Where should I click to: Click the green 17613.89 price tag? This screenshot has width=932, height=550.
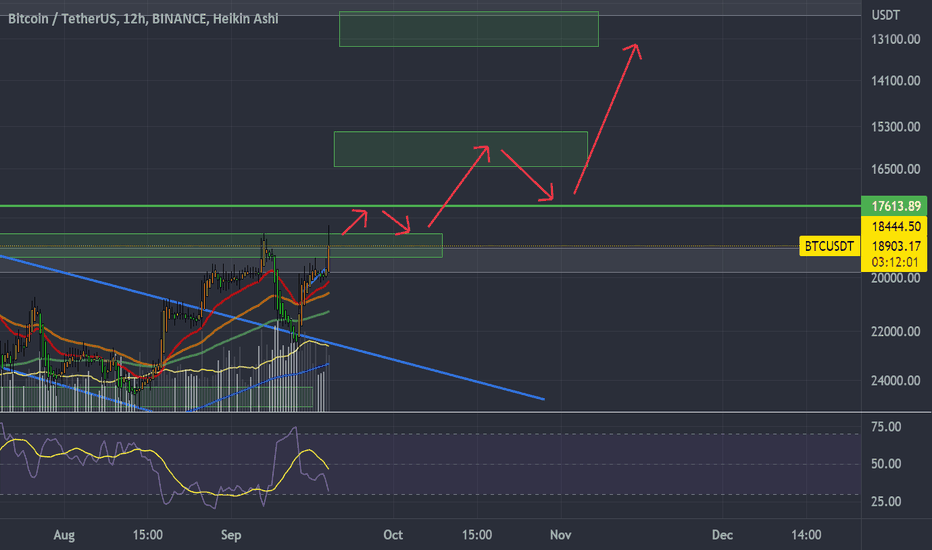(894, 206)
